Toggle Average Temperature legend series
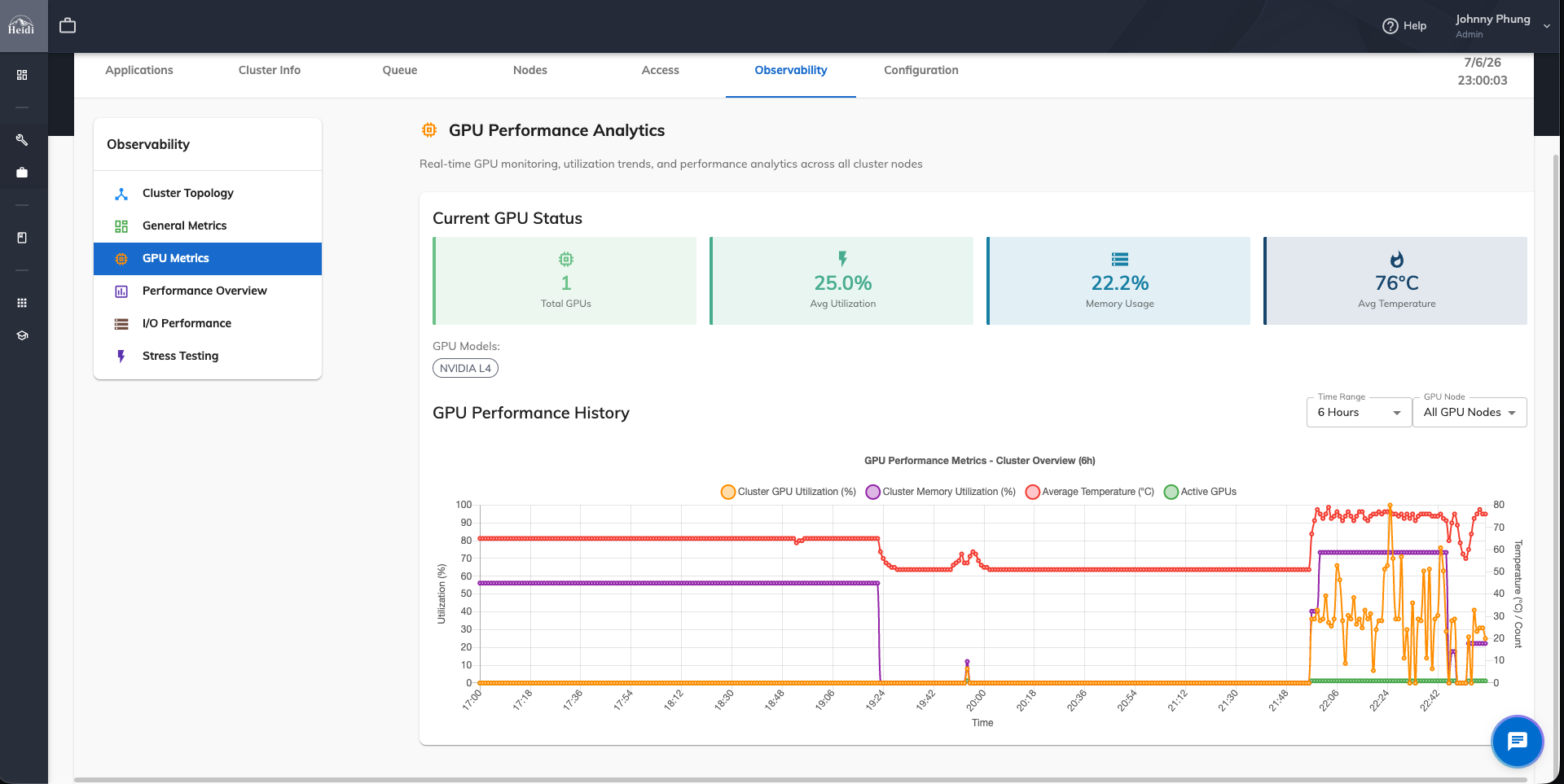 point(1090,492)
